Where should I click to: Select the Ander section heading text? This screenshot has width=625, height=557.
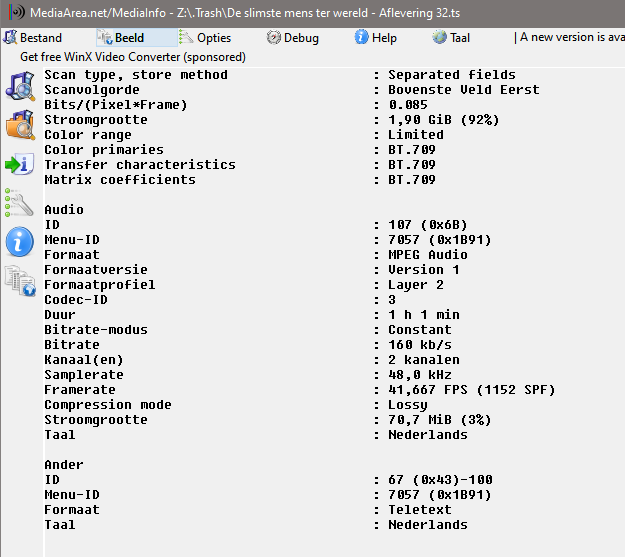(x=64, y=464)
